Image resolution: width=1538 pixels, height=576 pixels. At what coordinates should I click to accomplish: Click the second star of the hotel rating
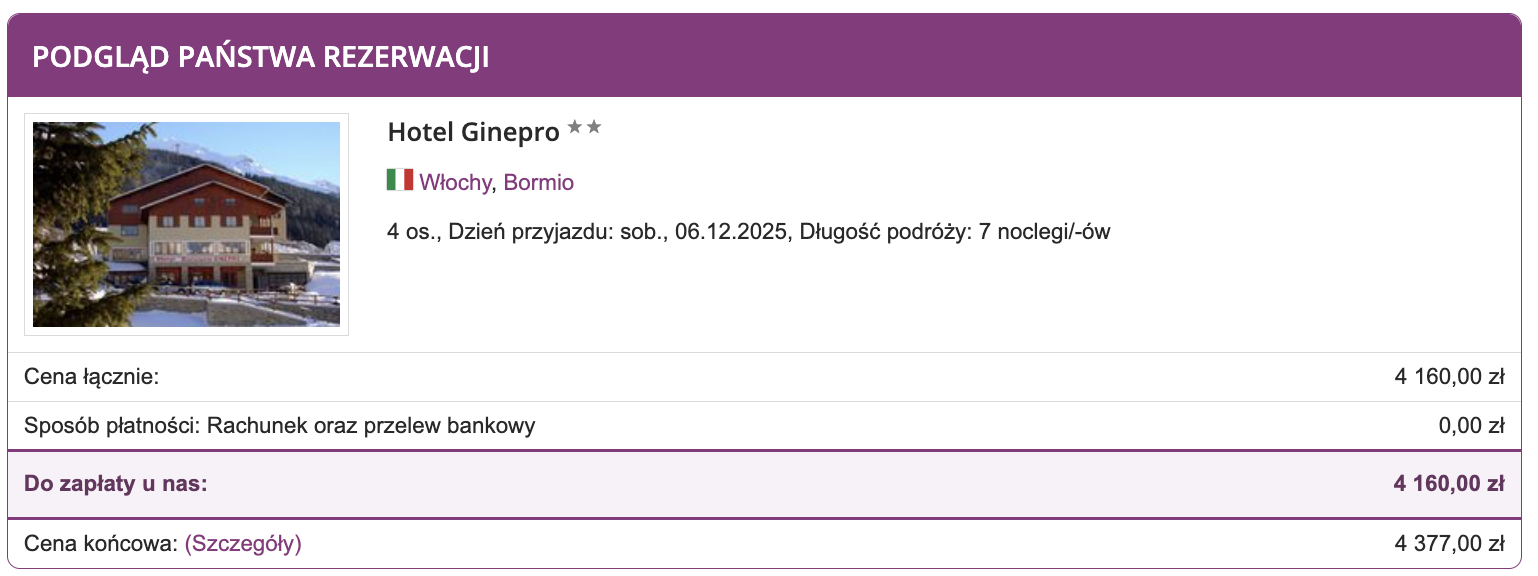596,127
